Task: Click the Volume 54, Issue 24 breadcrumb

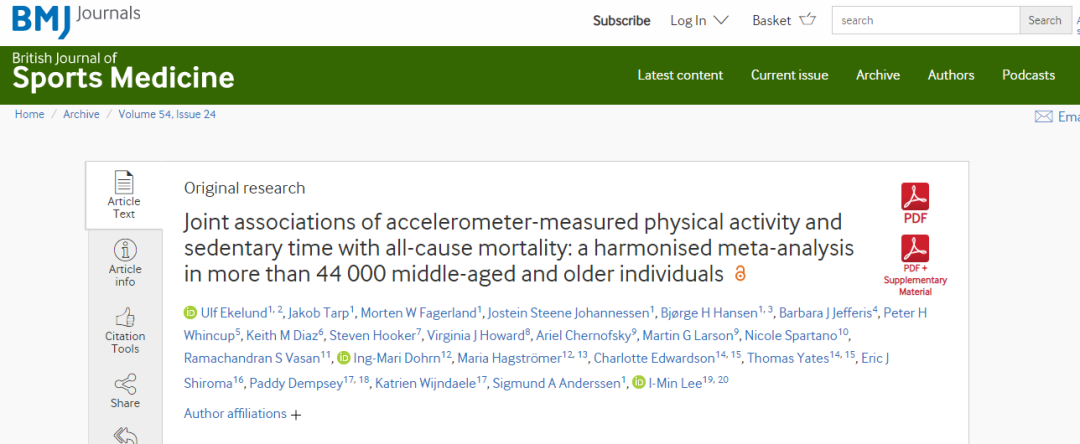Action: 167,114
